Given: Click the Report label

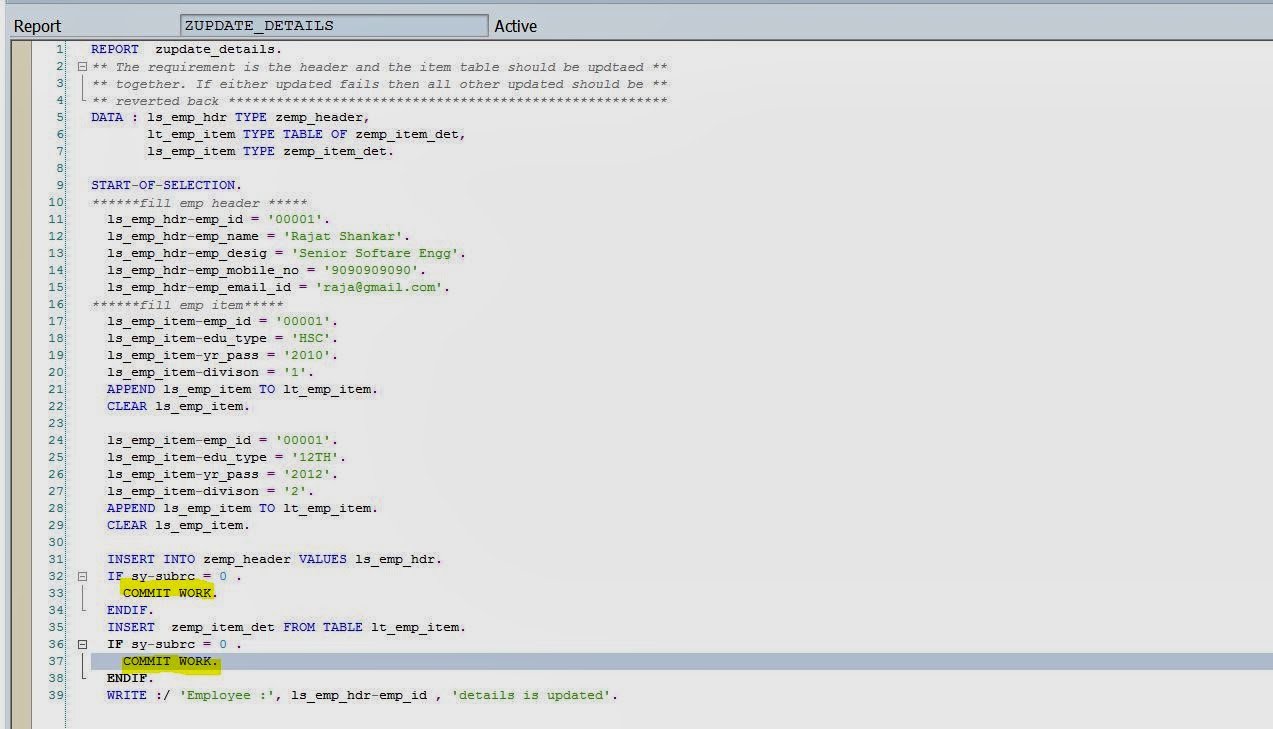Looking at the screenshot, I should click(x=37, y=27).
